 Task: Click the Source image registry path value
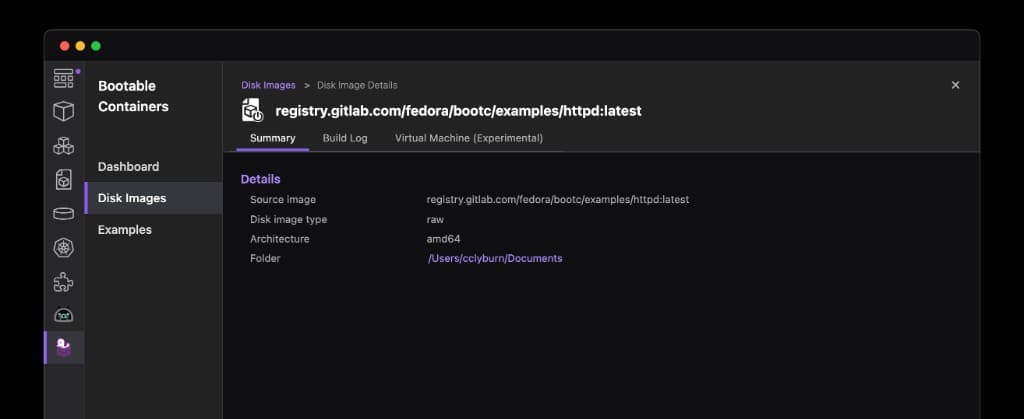pos(558,200)
